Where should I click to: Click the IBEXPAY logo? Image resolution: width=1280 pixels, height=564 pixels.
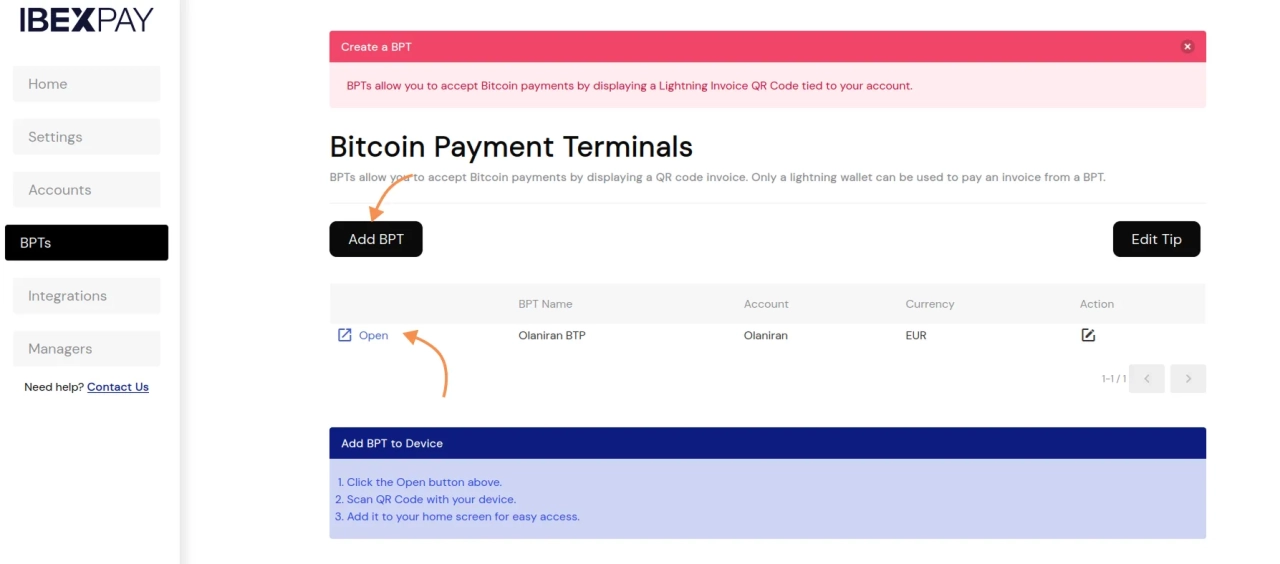tap(87, 20)
